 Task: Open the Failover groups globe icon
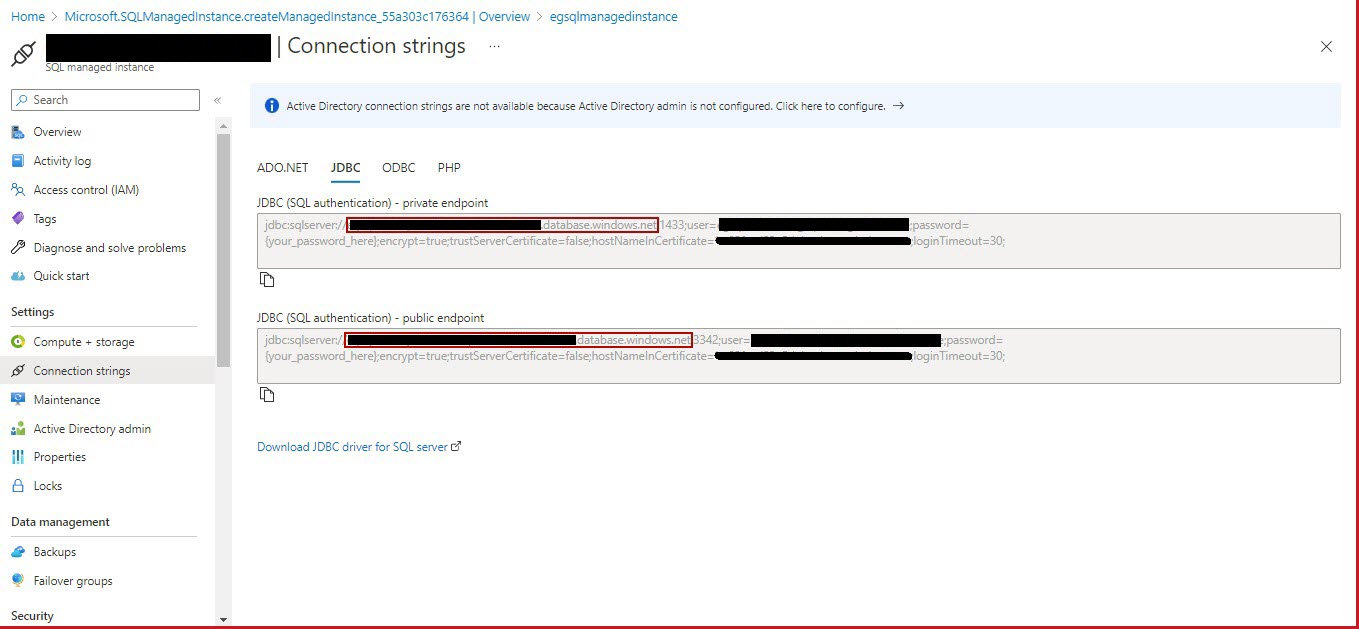pos(17,581)
